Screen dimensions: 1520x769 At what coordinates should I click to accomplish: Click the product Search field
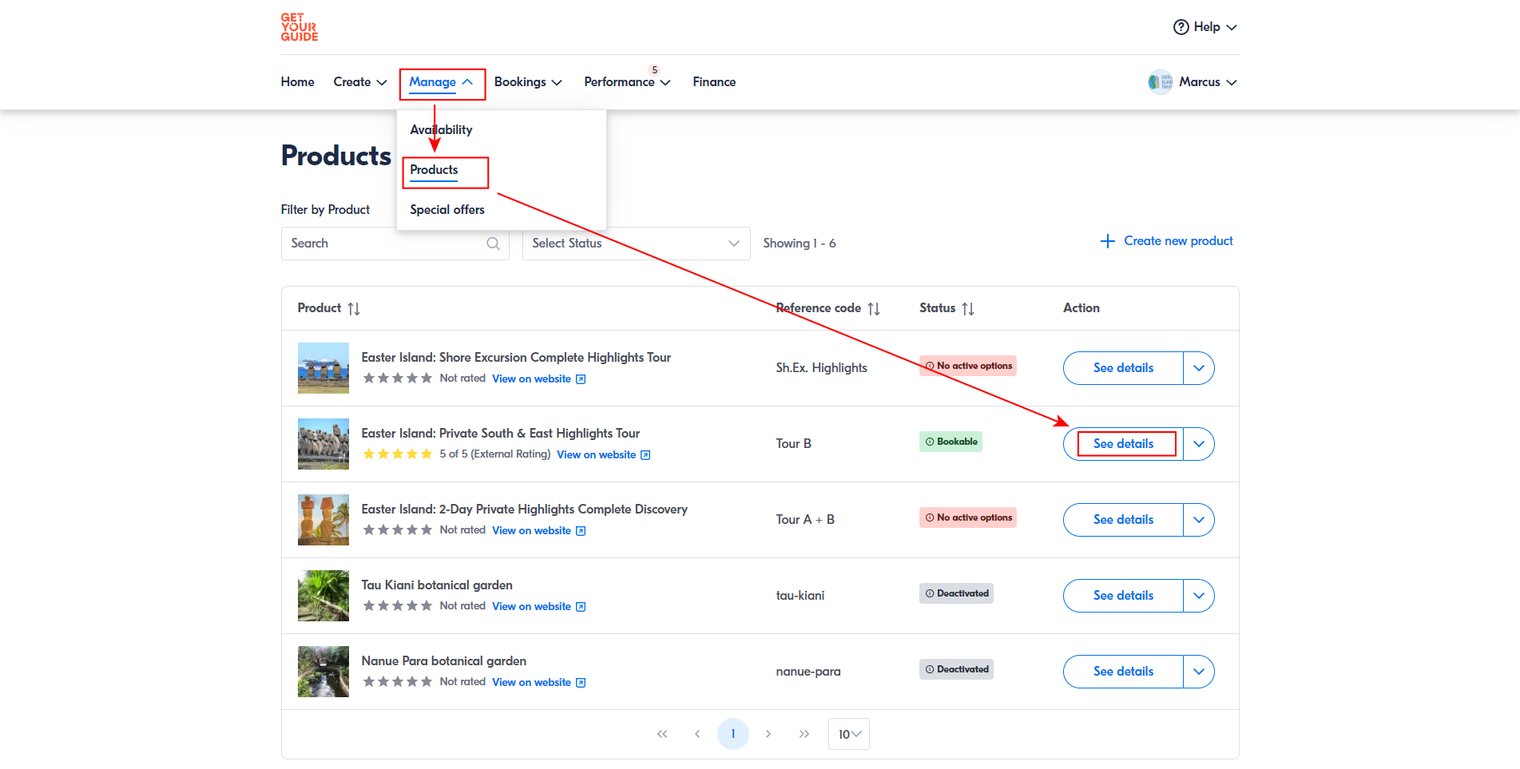(395, 243)
